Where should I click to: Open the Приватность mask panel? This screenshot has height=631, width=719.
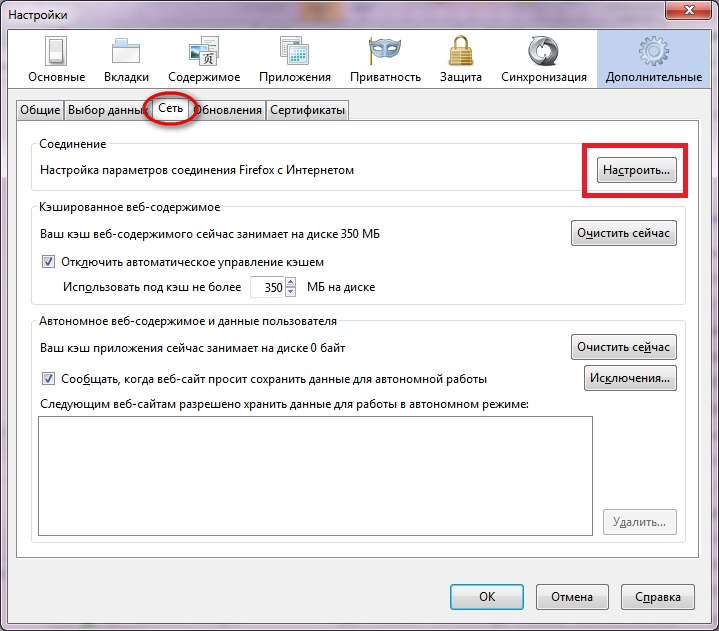pyautogui.click(x=385, y=60)
